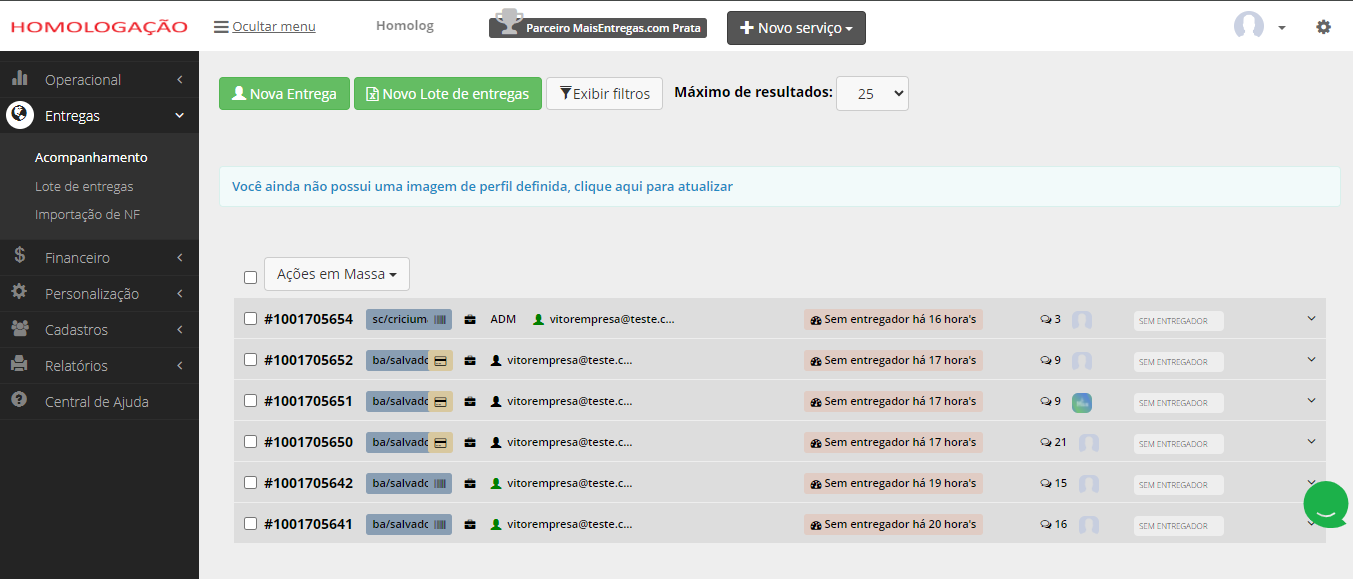Image resolution: width=1353 pixels, height=579 pixels.
Task: Select Acompanhamento in the sidebar
Action: click(91, 157)
